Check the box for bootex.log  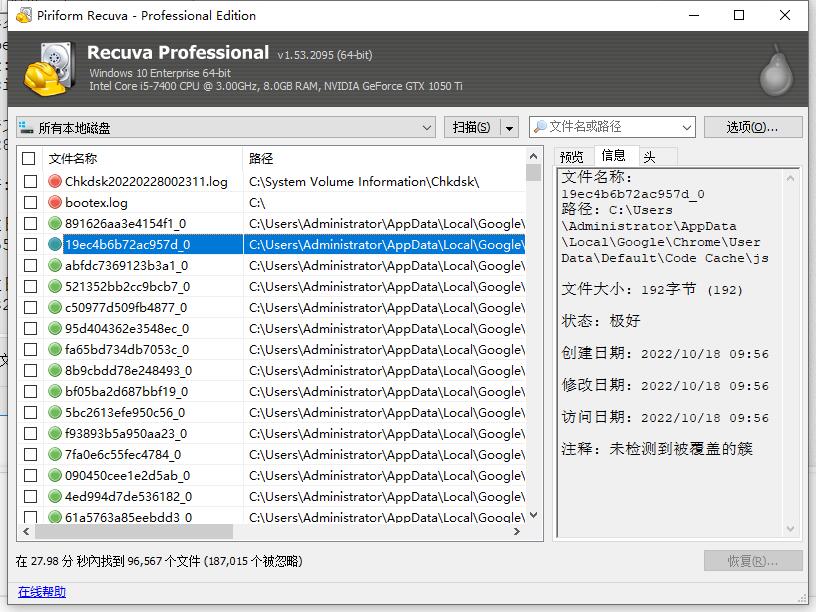point(31,202)
